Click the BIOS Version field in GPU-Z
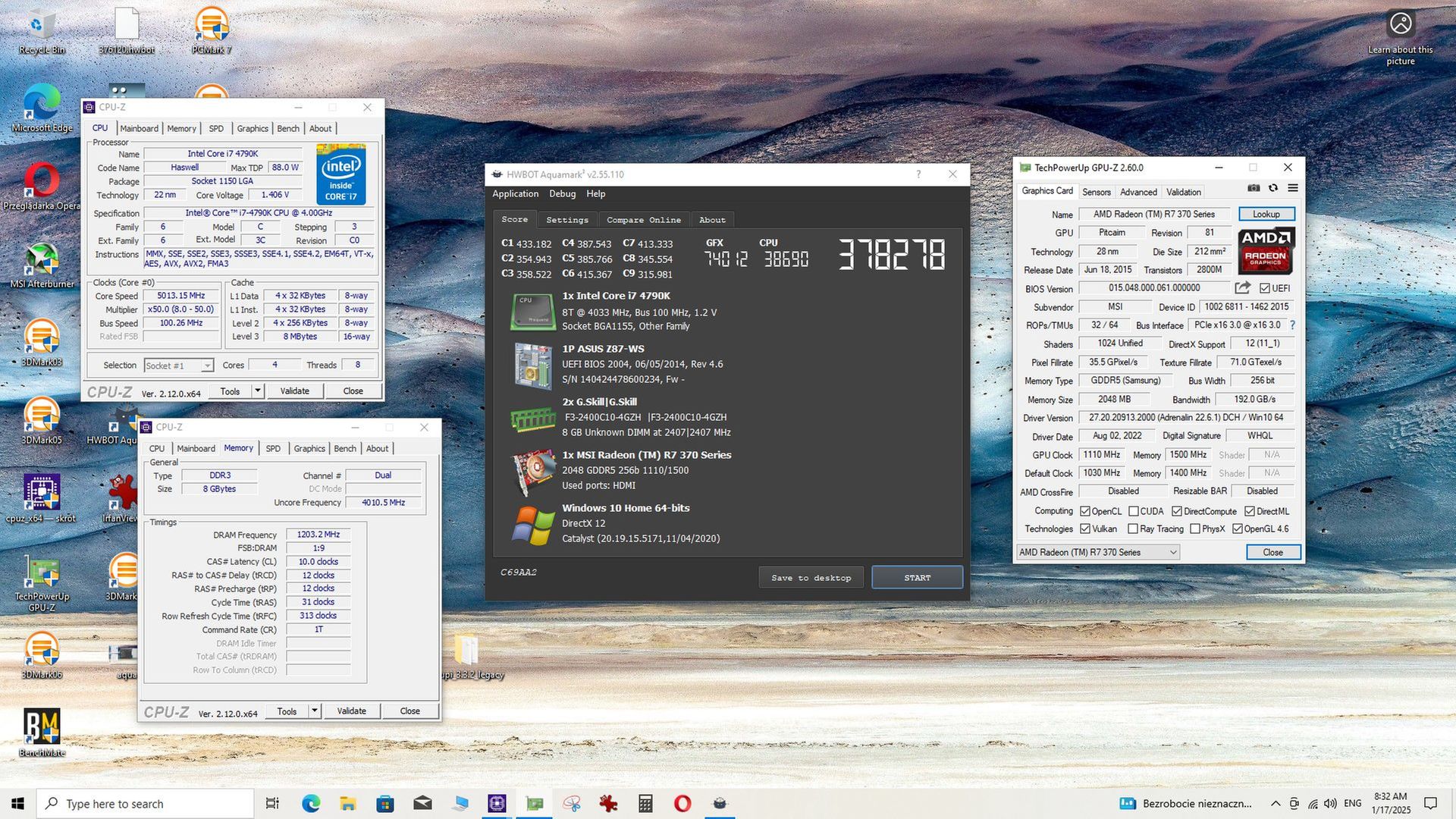Image resolution: width=1456 pixels, height=819 pixels. tap(1153, 288)
